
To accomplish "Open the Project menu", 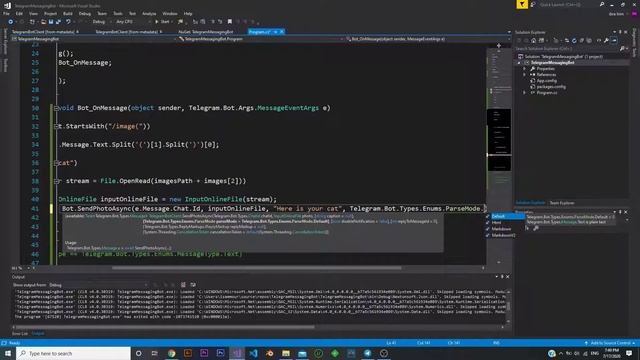I will [x=50, y=13].
